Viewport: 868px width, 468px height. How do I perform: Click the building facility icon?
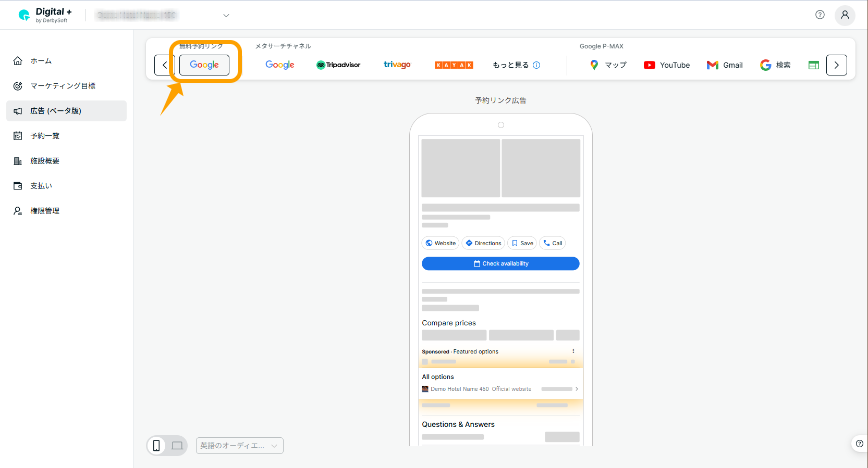click(x=18, y=161)
